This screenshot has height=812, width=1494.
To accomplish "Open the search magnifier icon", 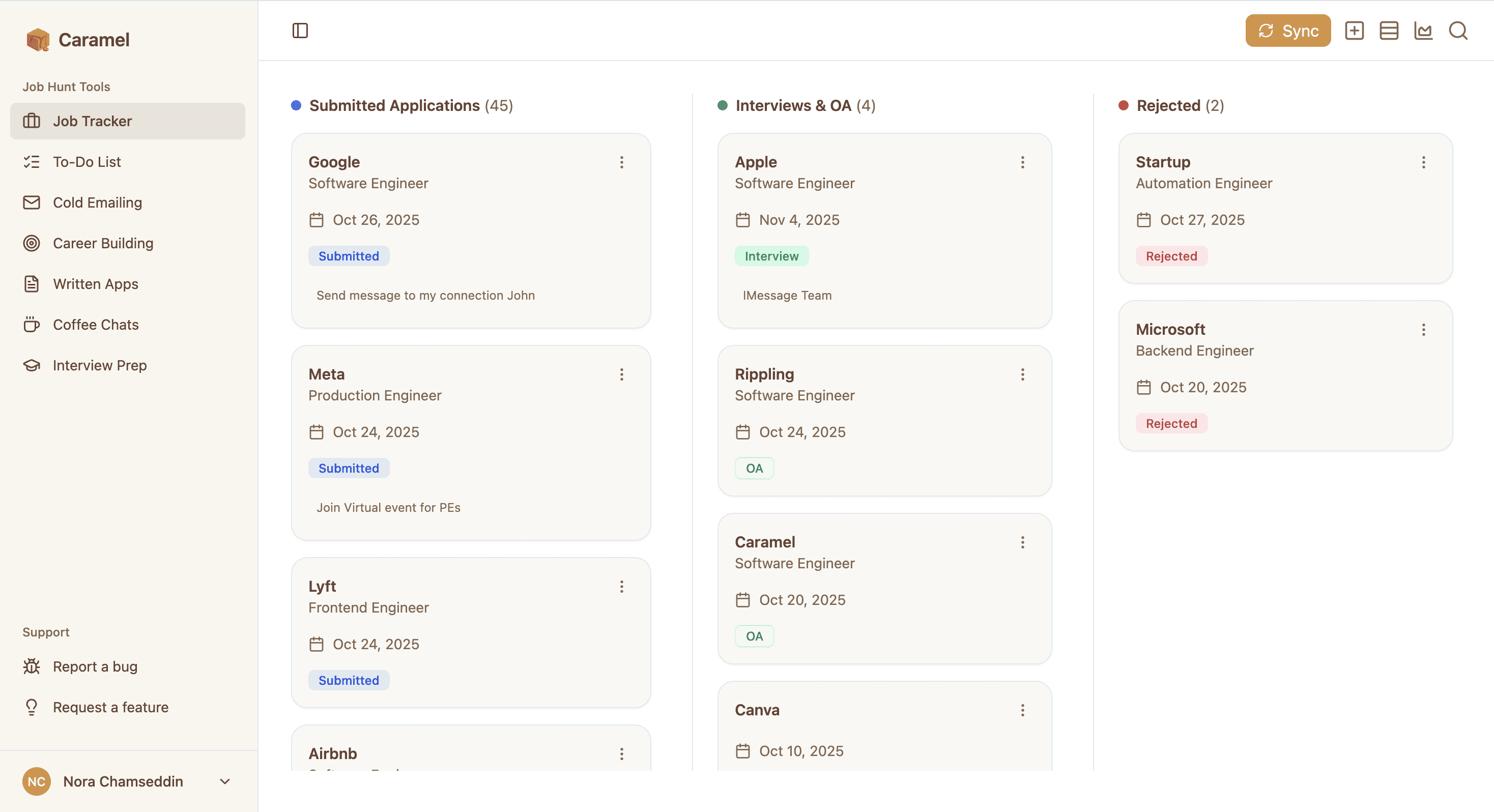I will pos(1458,31).
